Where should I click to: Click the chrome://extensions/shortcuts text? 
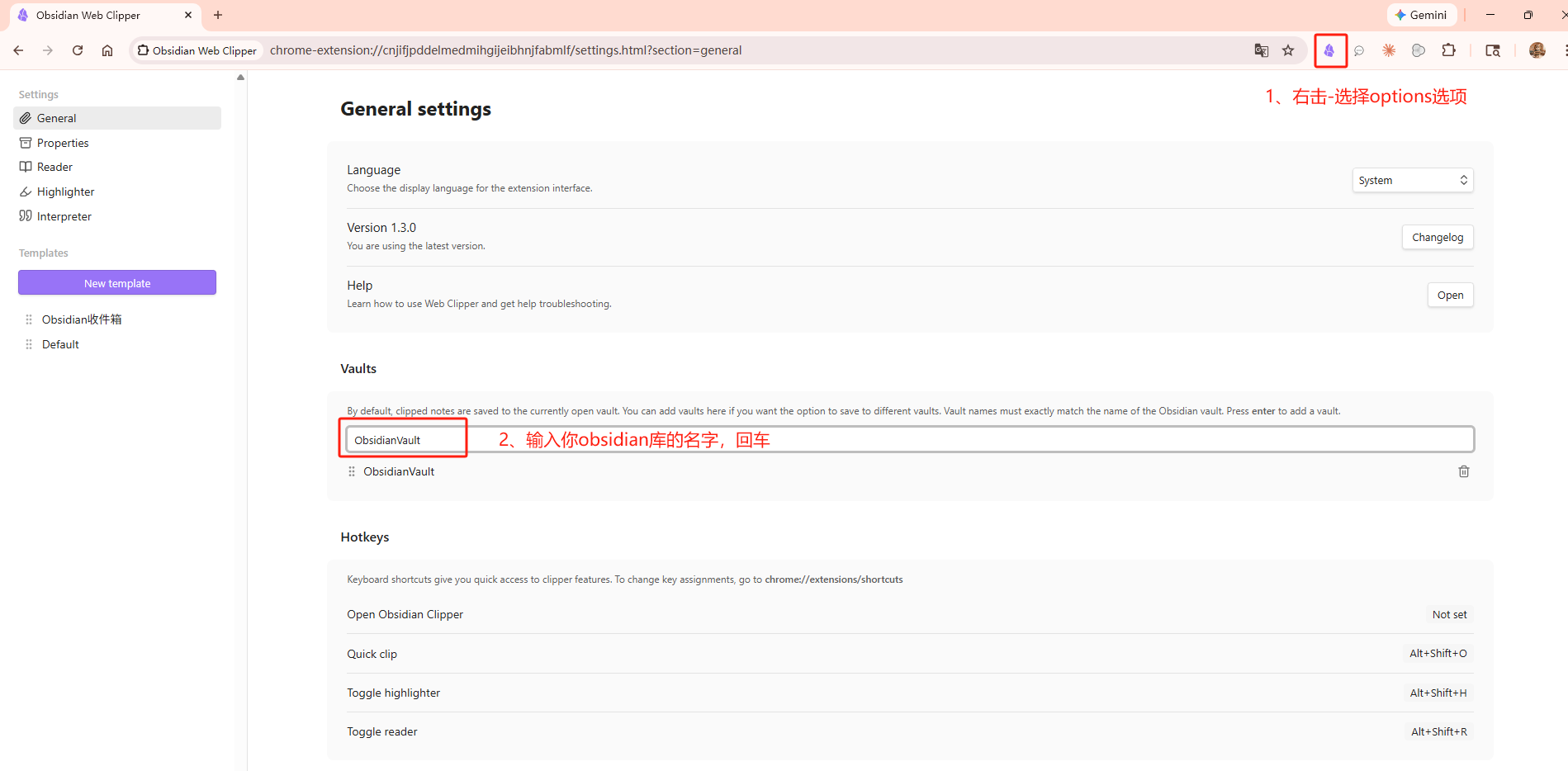(x=834, y=579)
